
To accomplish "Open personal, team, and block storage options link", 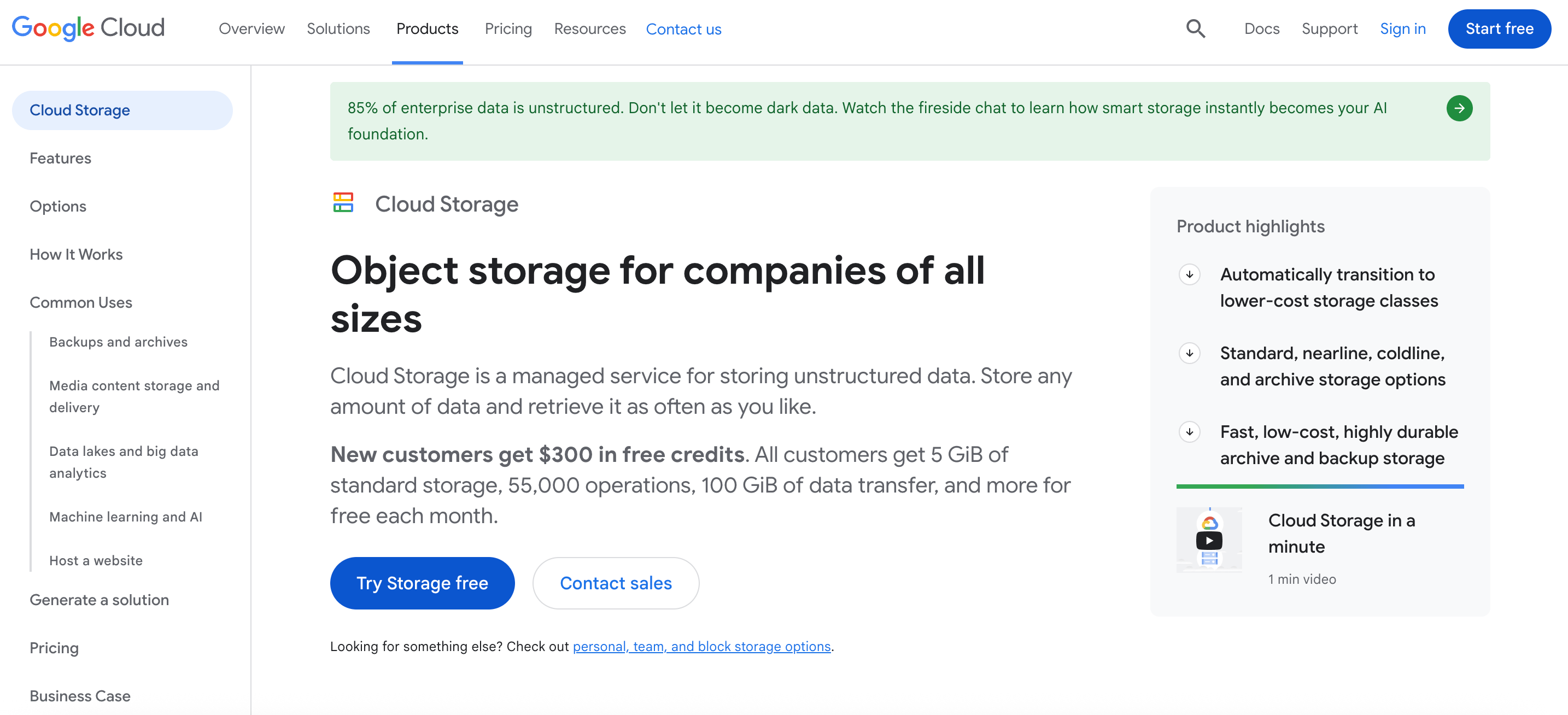I will 701,646.
